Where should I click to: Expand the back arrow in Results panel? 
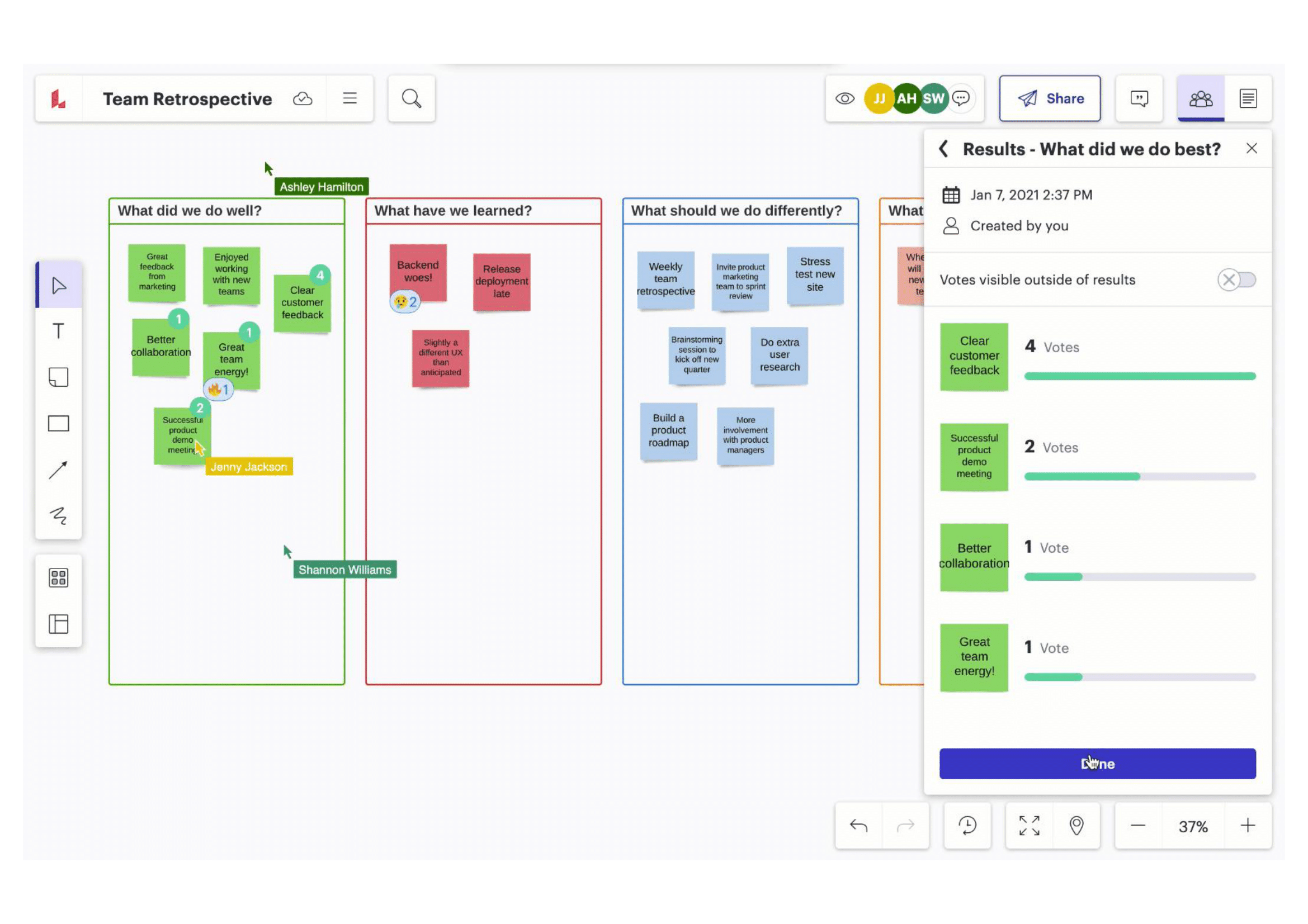tap(943, 148)
